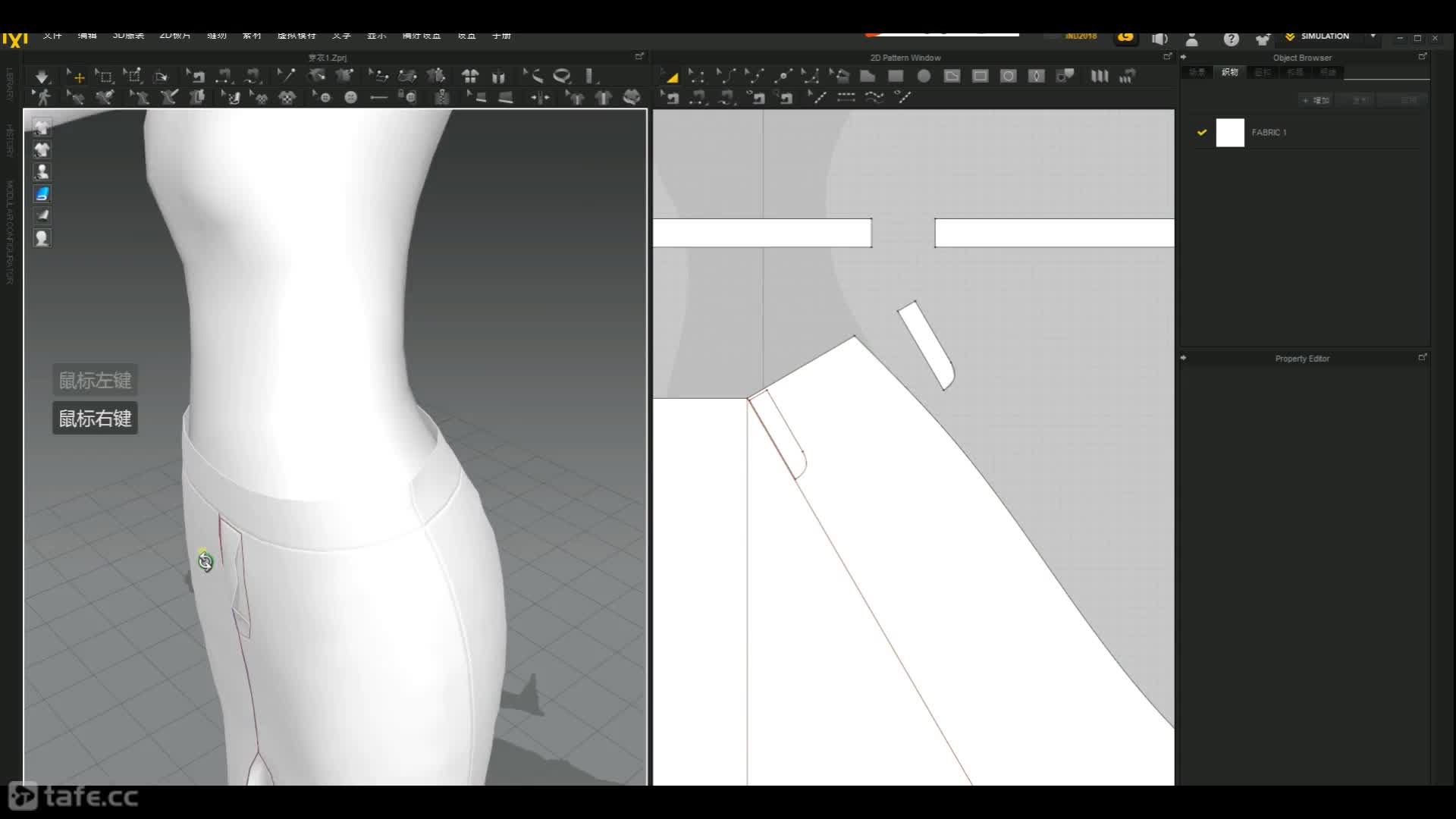Screen dimensions: 1456x819
Task: Pop out the 3D window panel
Action: coord(639,57)
